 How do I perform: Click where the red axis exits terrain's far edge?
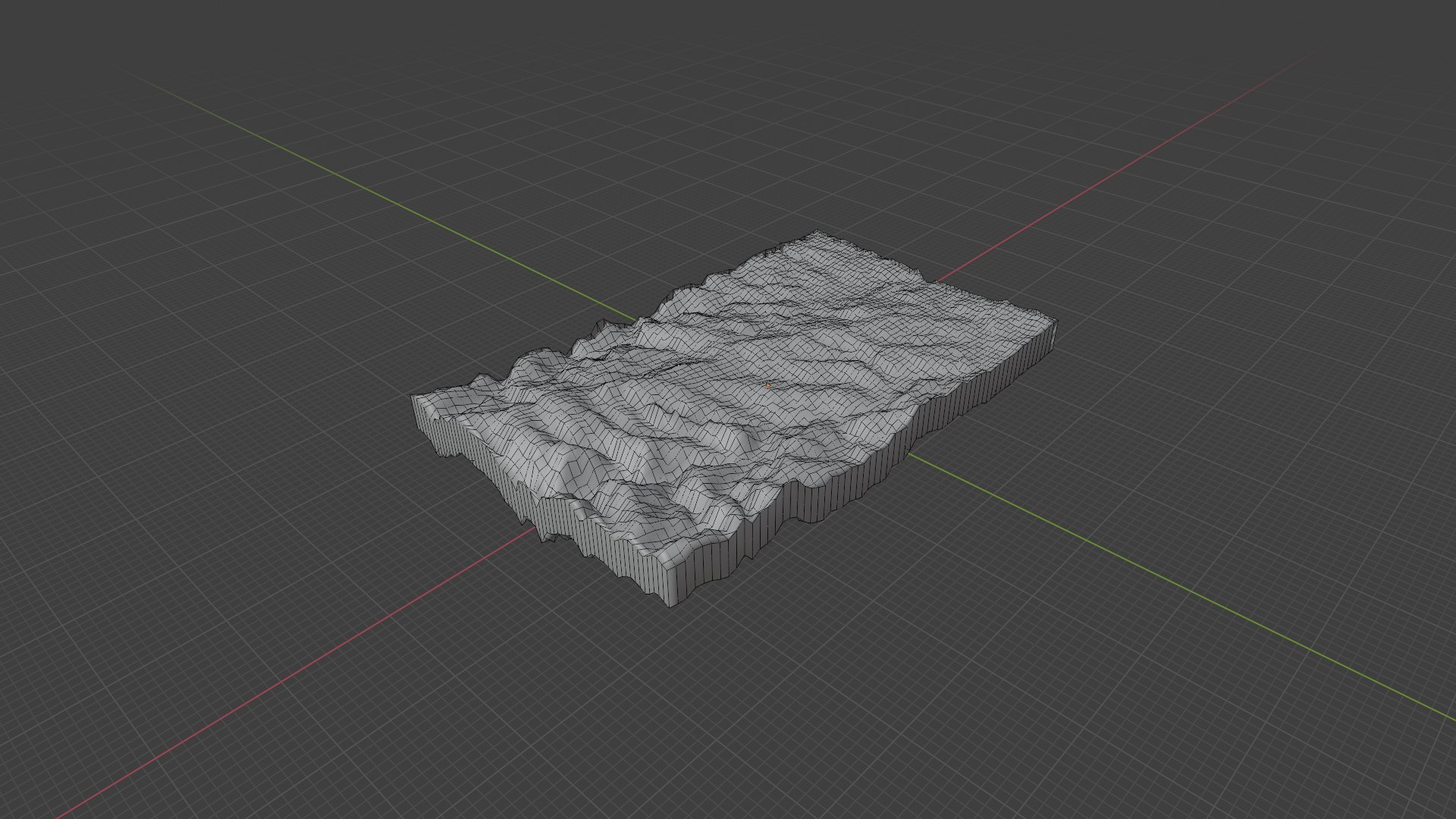[937, 281]
